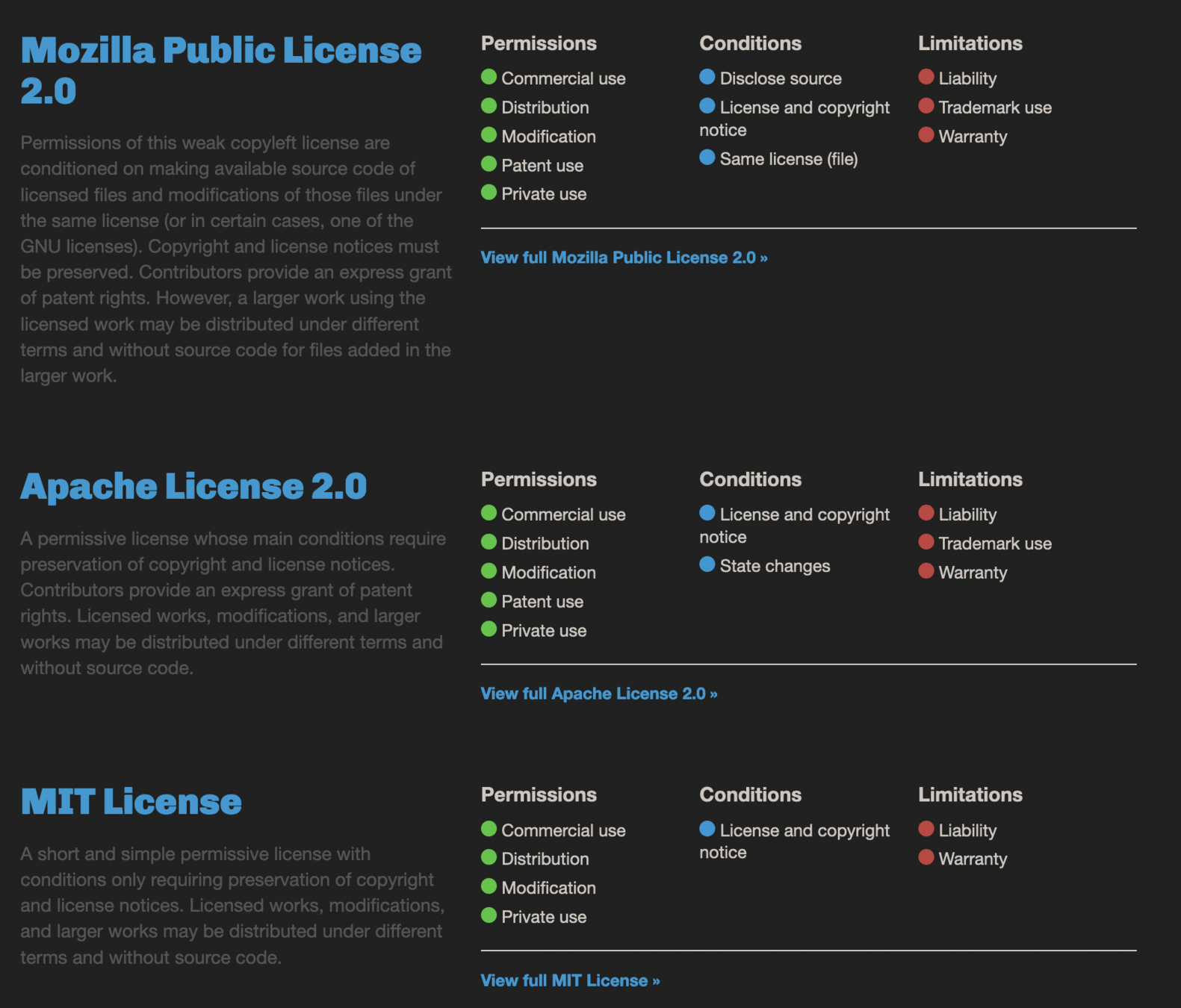Click Apache description paragraph about permissive license
The width and height of the screenshot is (1181, 1008).
(233, 603)
